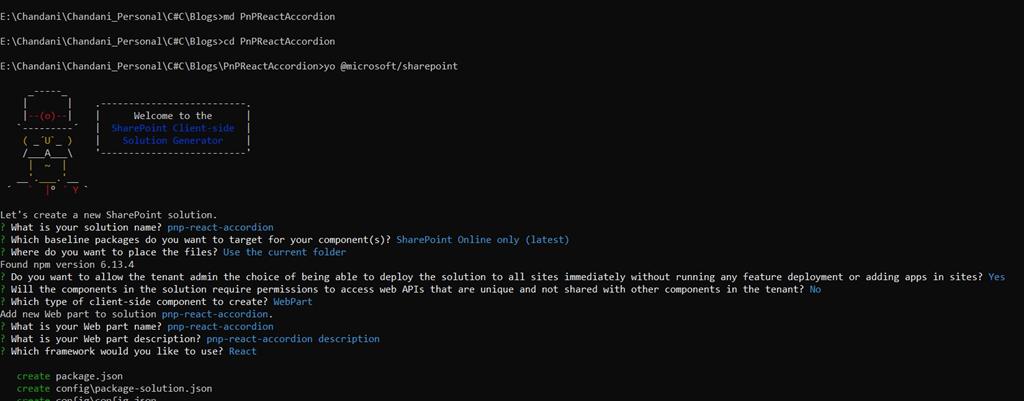Click "Welcome to the" text in banner

(x=173, y=116)
